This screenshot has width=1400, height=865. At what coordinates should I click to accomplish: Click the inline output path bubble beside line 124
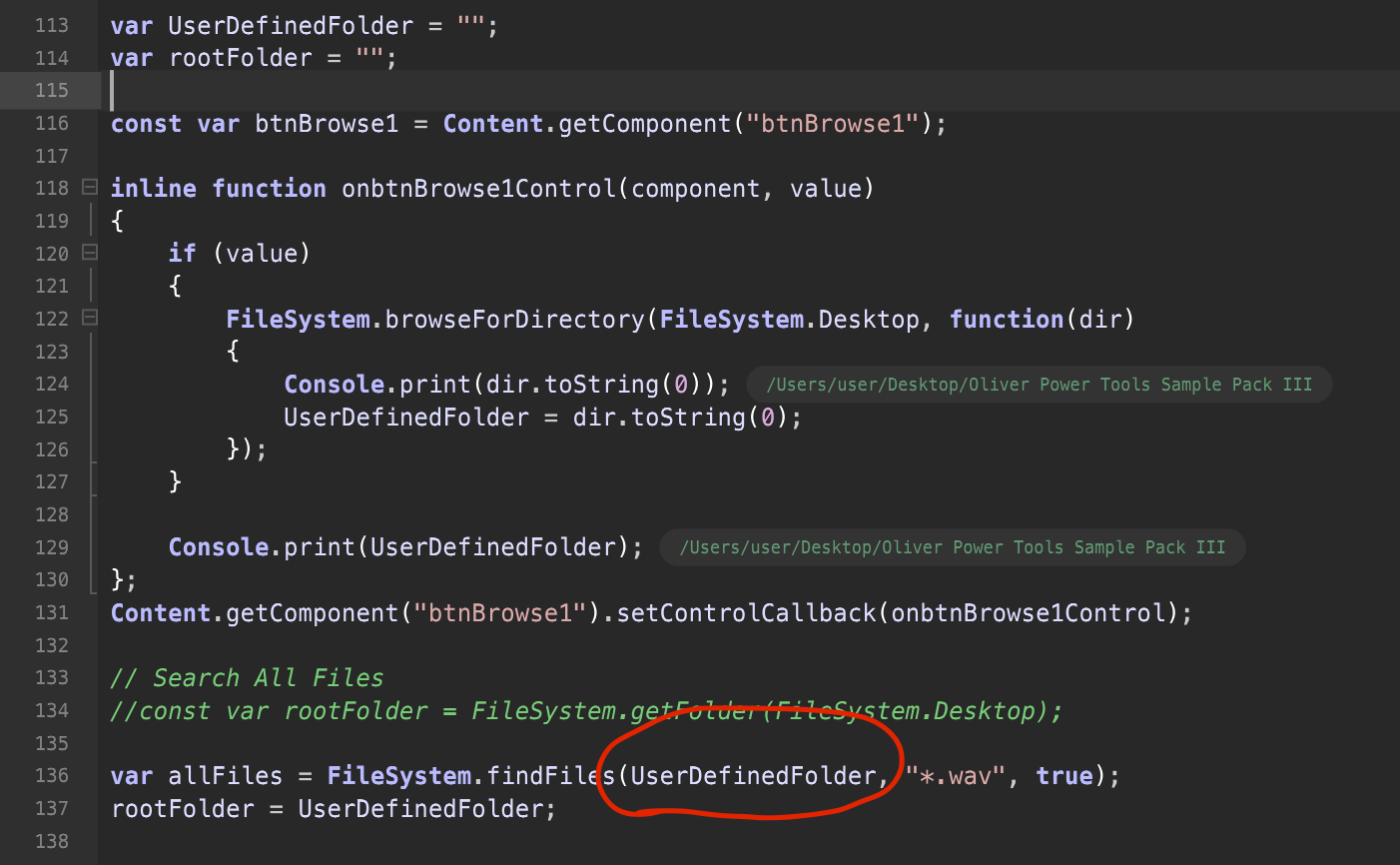click(x=1039, y=384)
